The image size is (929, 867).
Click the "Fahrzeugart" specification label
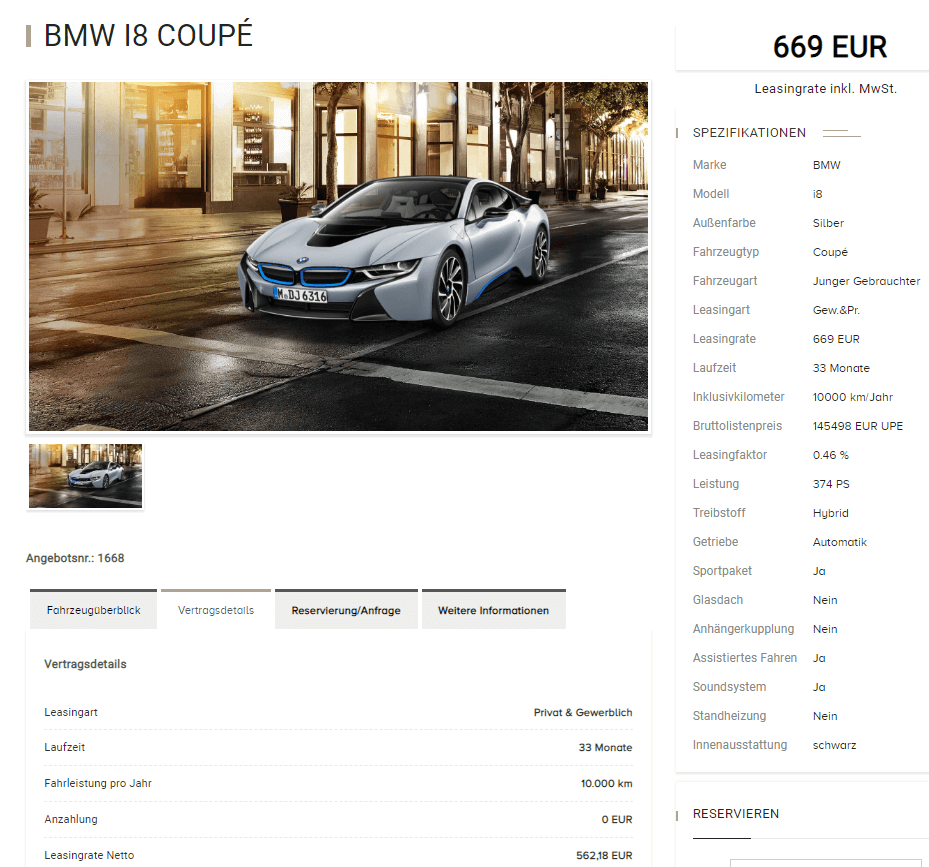click(x=725, y=281)
